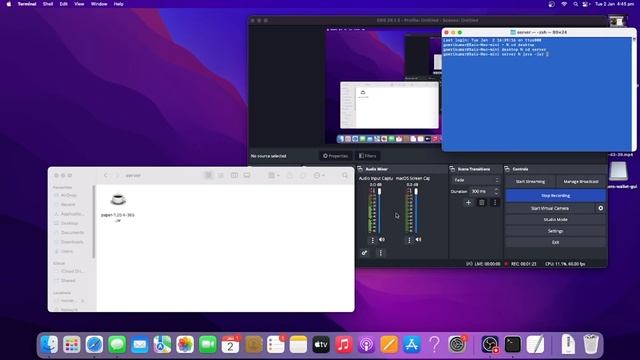This screenshot has width=640, height=360.
Task: Open Downloads in Finder sidebar
Action: [x=70, y=242]
